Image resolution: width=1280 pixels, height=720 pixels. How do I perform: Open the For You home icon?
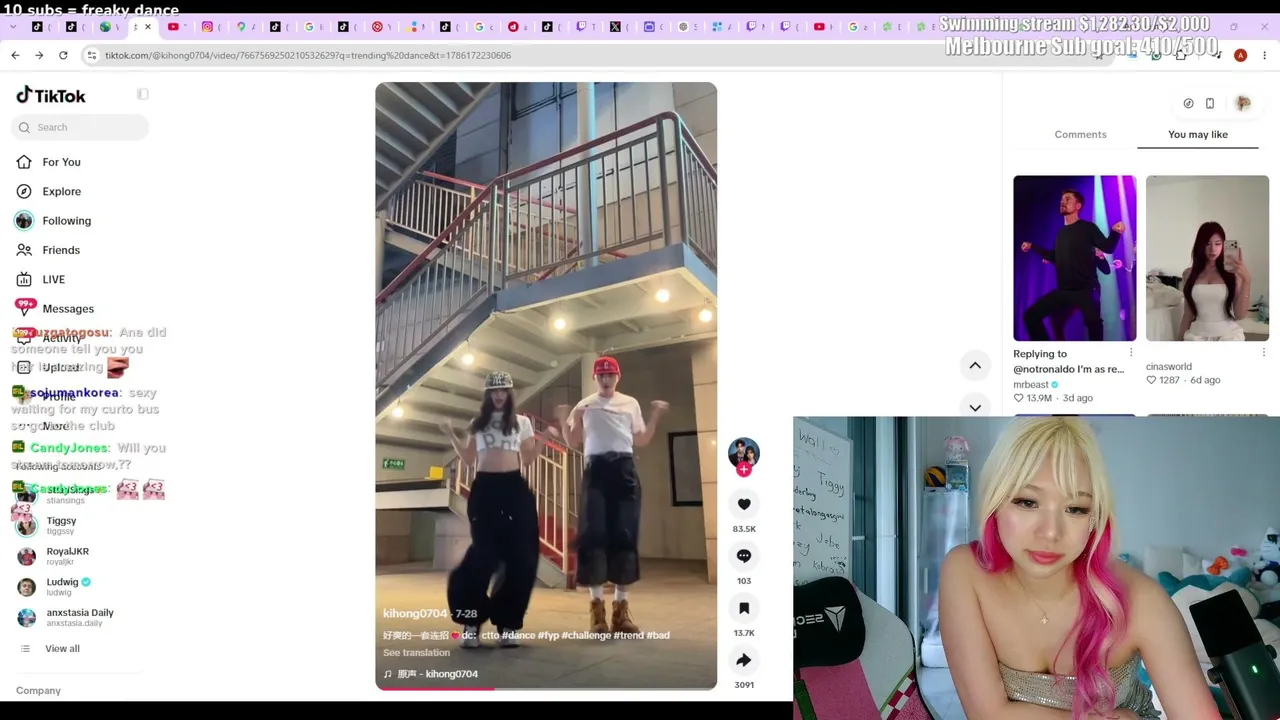pyautogui.click(x=24, y=162)
